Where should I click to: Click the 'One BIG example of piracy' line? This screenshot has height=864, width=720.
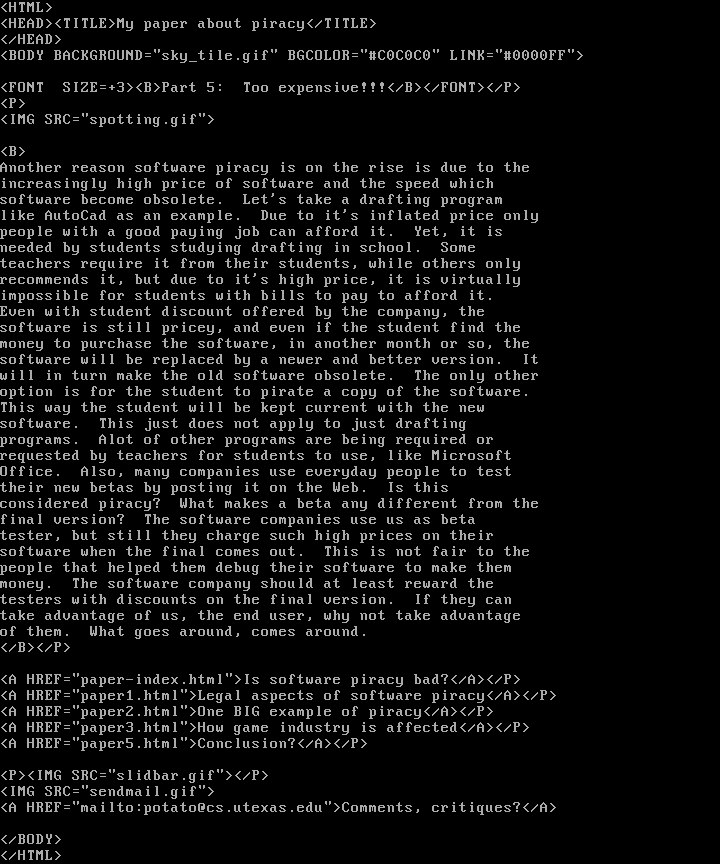[x=247, y=711]
